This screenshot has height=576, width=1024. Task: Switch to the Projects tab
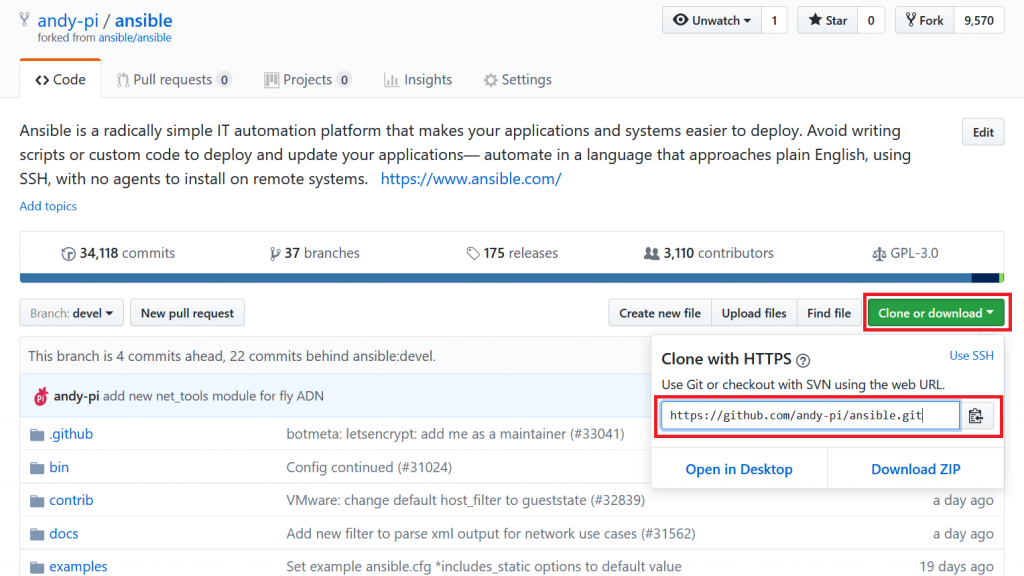click(x=308, y=80)
